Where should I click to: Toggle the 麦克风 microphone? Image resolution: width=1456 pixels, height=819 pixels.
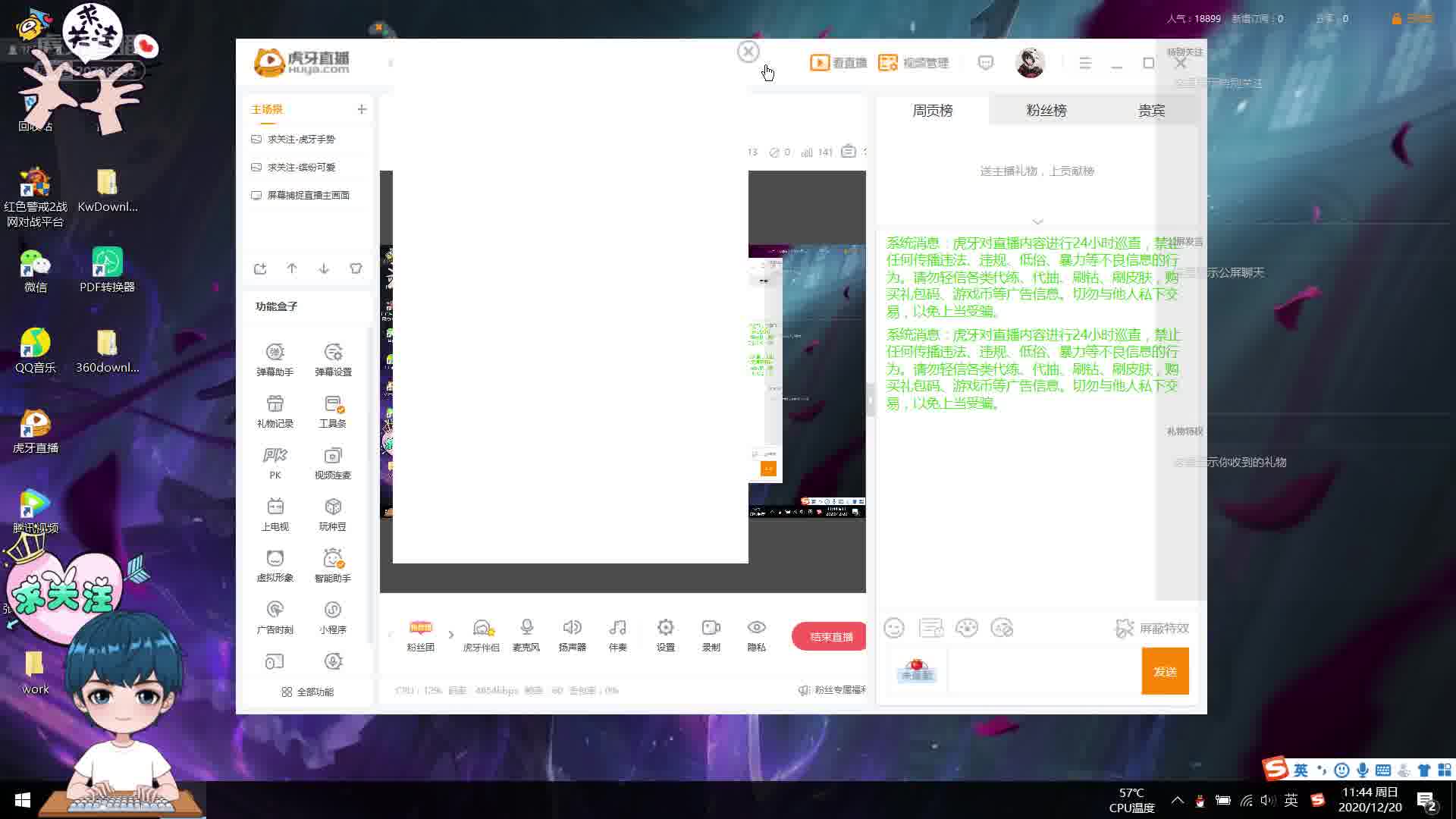(526, 635)
